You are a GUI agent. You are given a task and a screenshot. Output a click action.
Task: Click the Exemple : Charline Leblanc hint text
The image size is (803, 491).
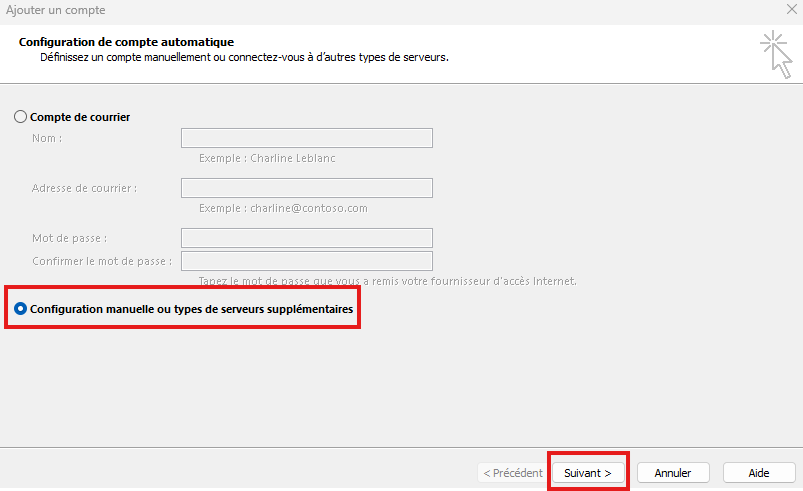click(x=274, y=158)
